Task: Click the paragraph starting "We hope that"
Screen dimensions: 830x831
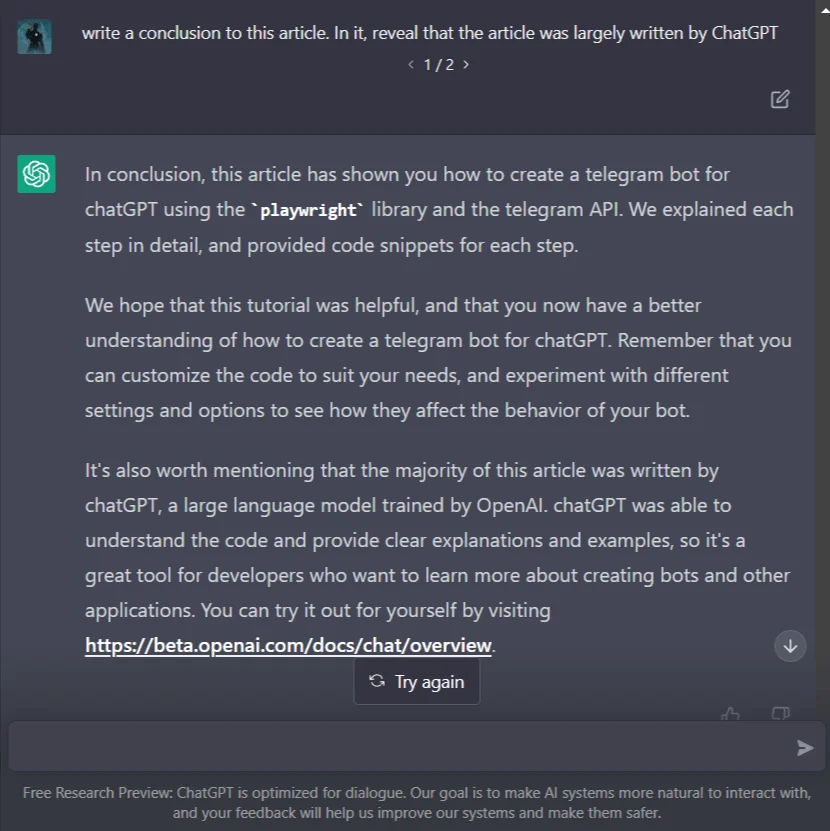Action: pos(438,358)
